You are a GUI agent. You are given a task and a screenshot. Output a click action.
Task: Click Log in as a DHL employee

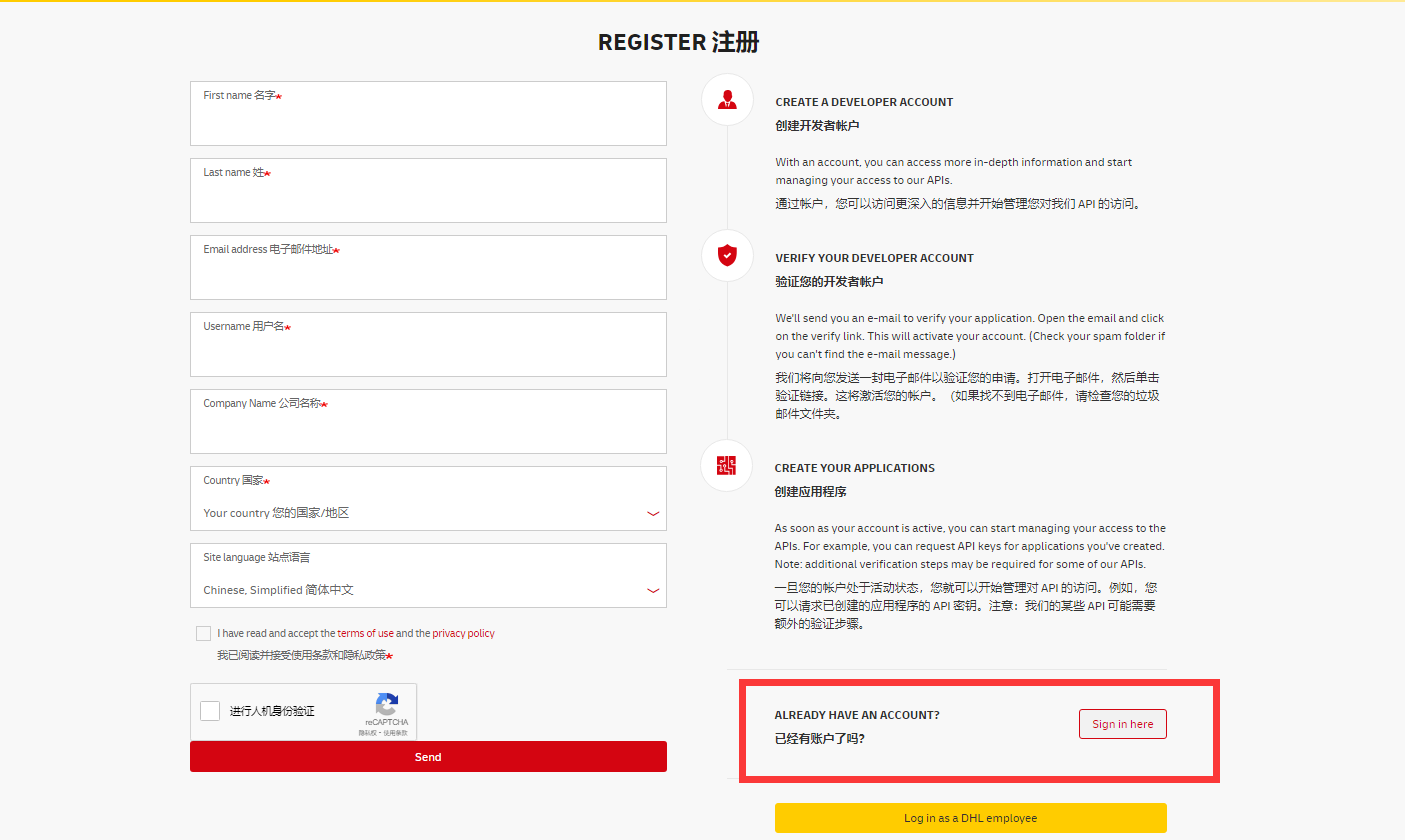pyautogui.click(x=970, y=818)
